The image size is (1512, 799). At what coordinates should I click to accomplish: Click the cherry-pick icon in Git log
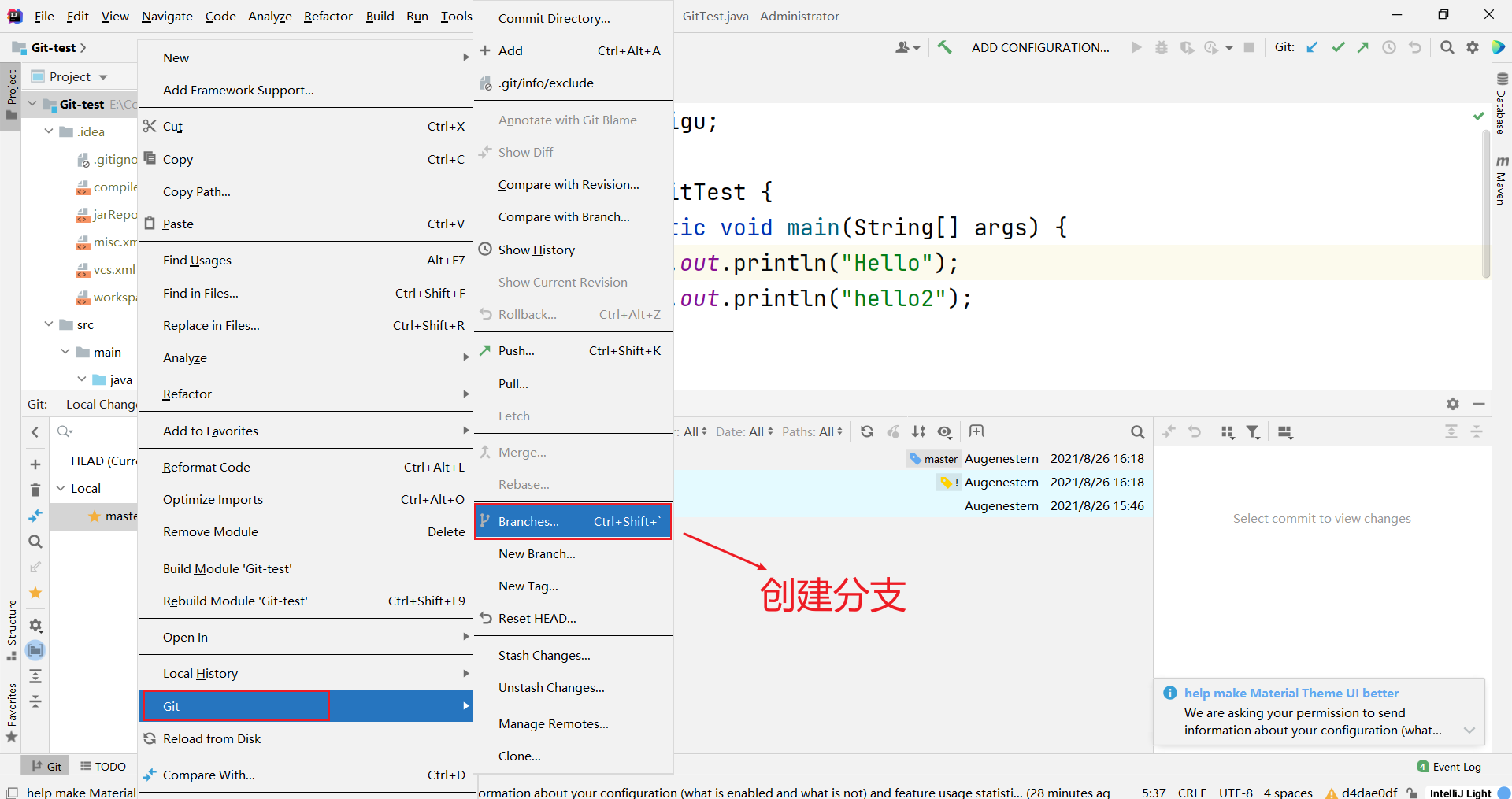click(x=893, y=431)
